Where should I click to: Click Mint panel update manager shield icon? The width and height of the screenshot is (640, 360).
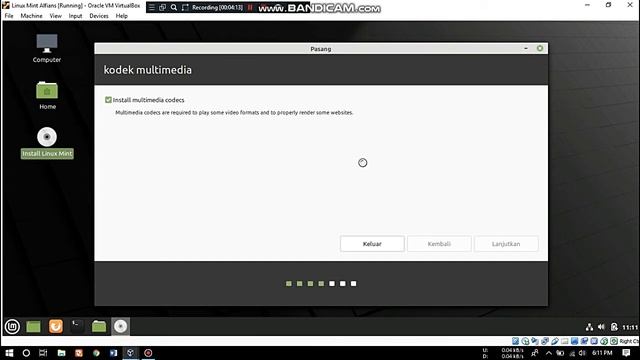click(x=614, y=327)
